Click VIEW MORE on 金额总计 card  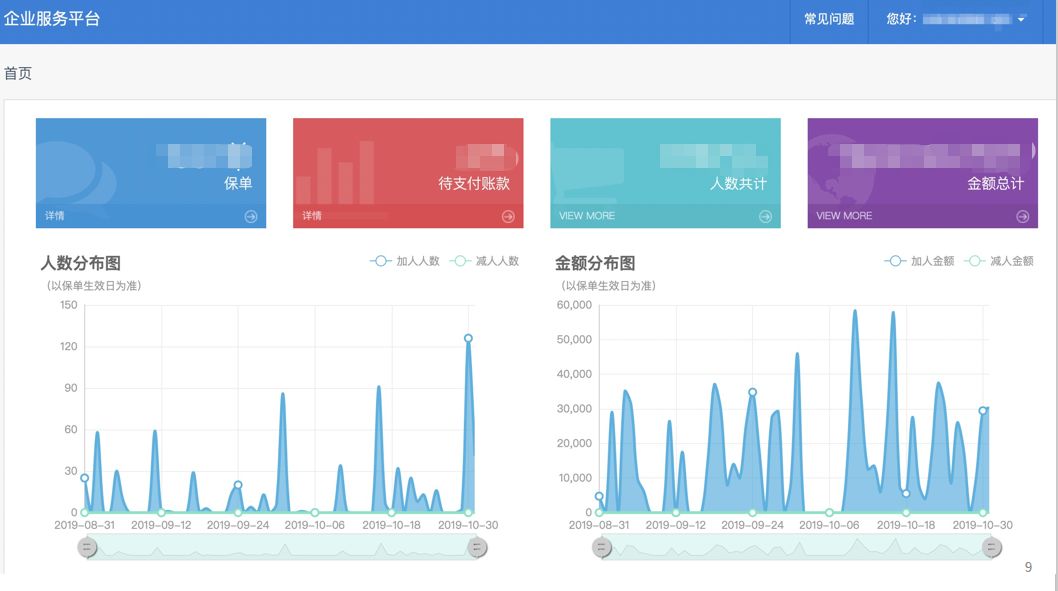844,216
